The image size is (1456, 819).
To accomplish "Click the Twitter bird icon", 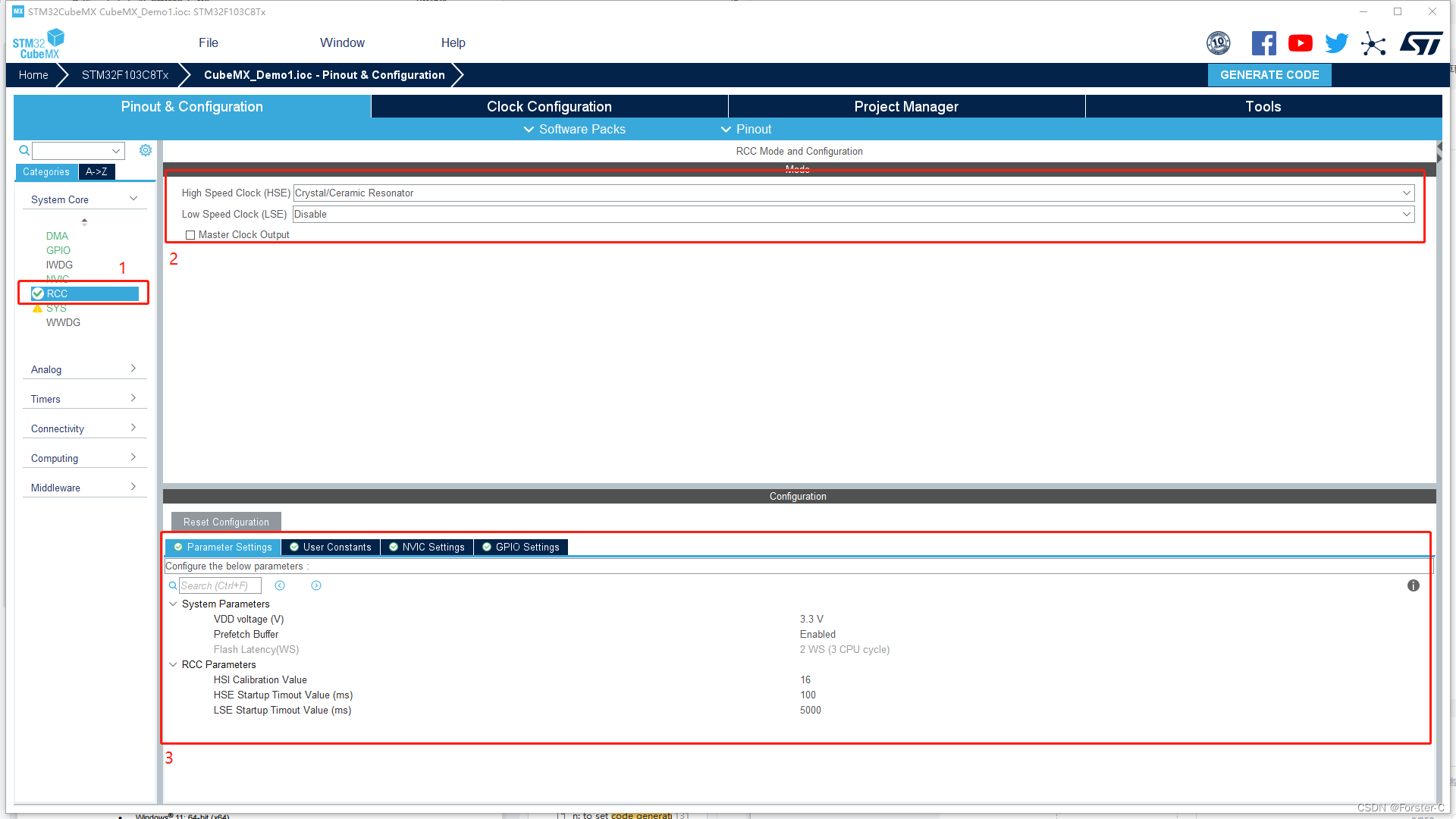I will coord(1336,43).
